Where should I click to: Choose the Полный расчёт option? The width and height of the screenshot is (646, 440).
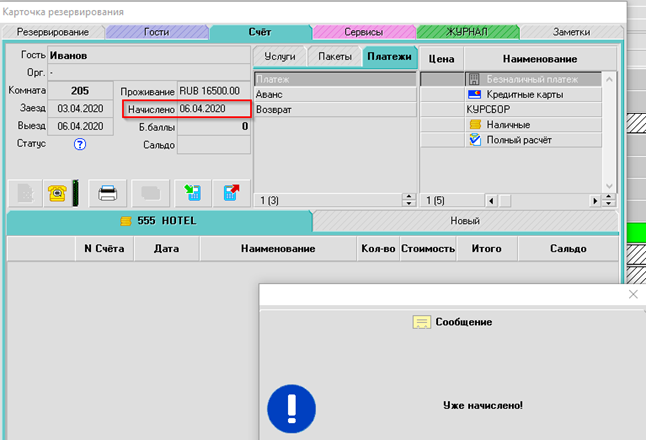(x=518, y=139)
